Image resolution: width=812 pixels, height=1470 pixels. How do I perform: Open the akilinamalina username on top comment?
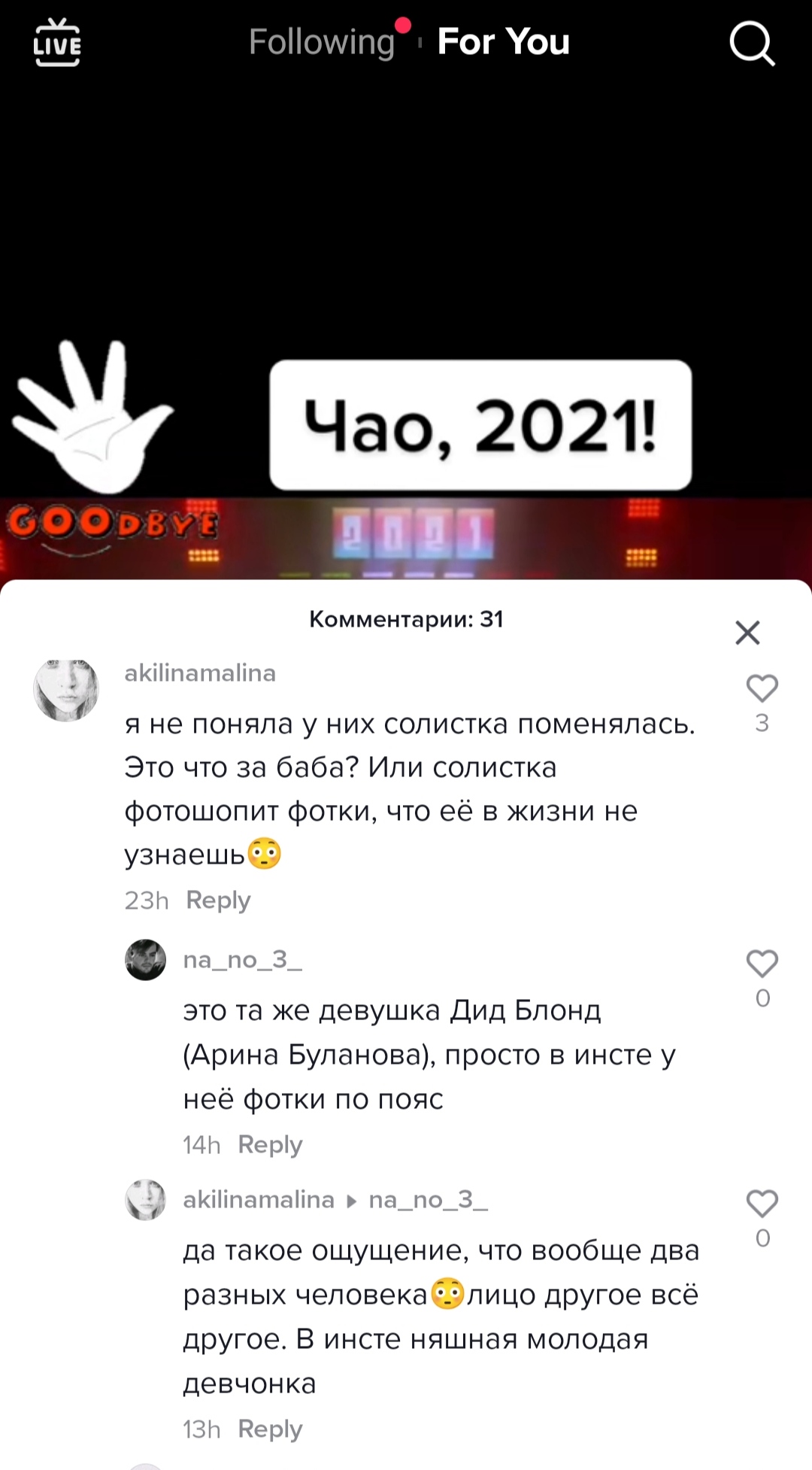[x=200, y=673]
